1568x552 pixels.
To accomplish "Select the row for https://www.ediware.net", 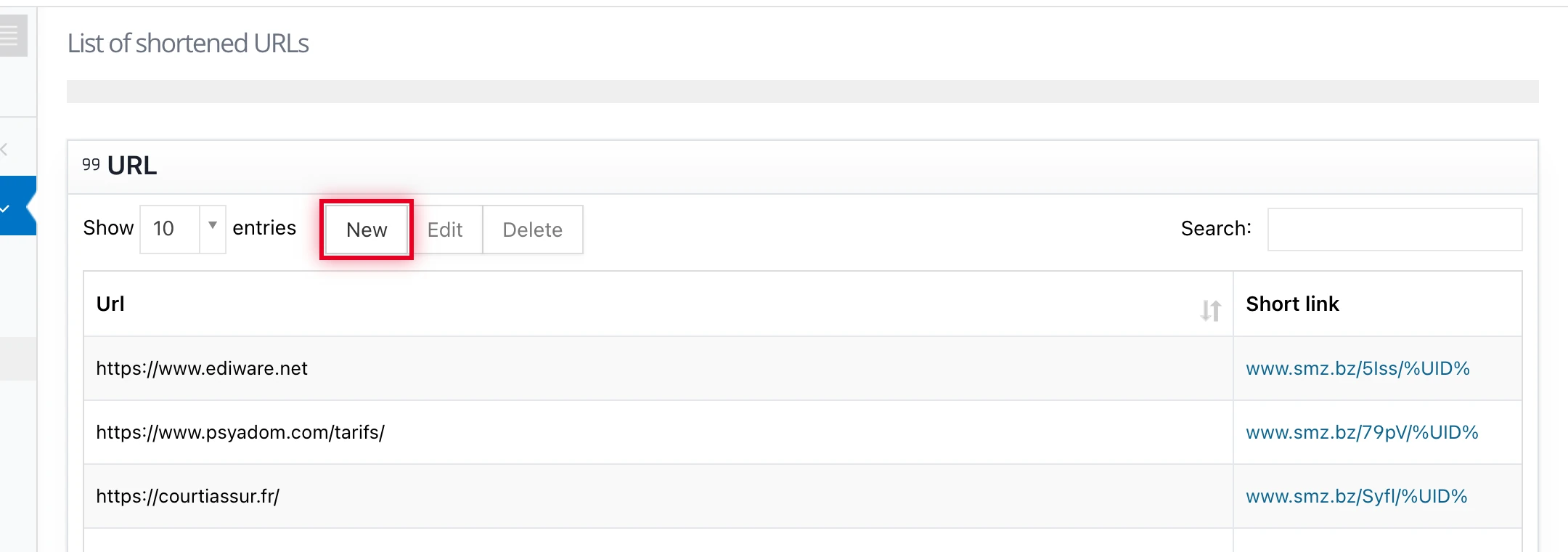I will coord(203,368).
